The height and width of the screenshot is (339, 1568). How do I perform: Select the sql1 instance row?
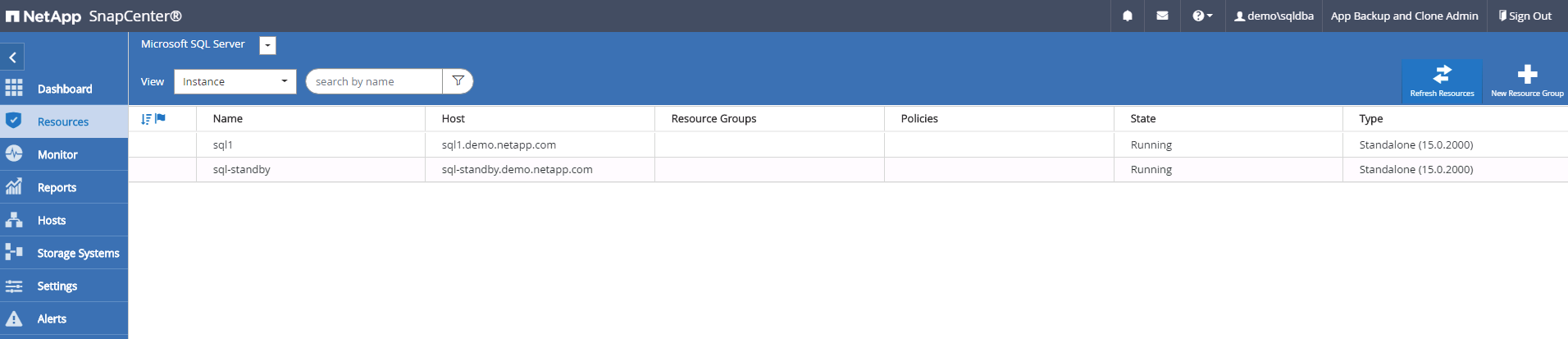coord(223,144)
